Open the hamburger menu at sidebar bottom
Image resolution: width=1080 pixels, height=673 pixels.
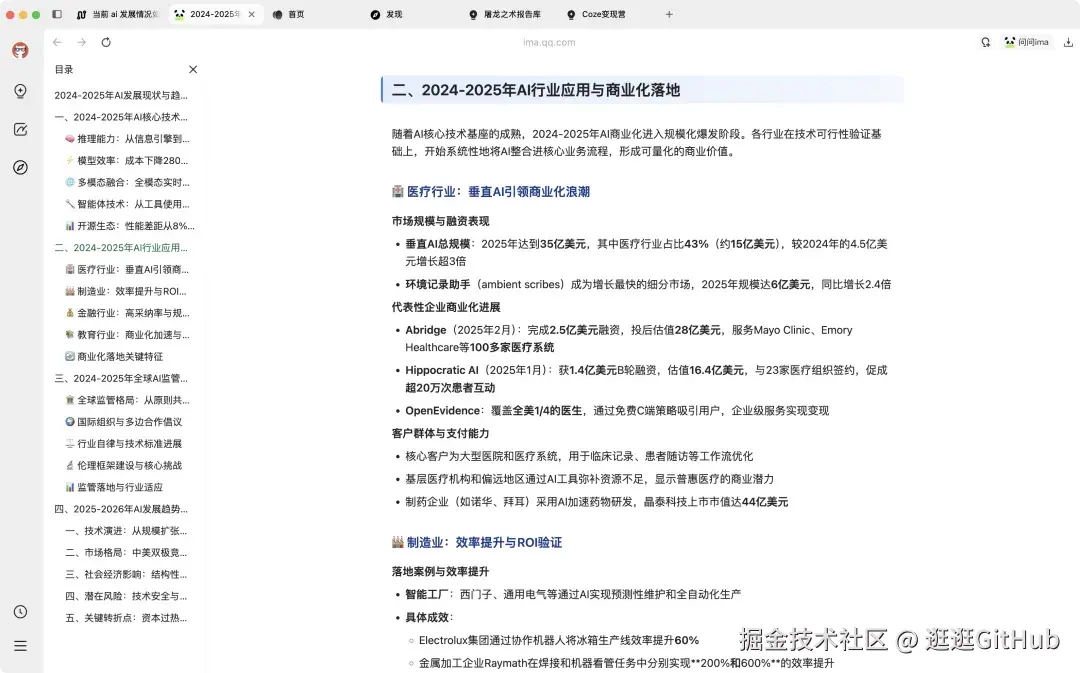click(x=20, y=645)
